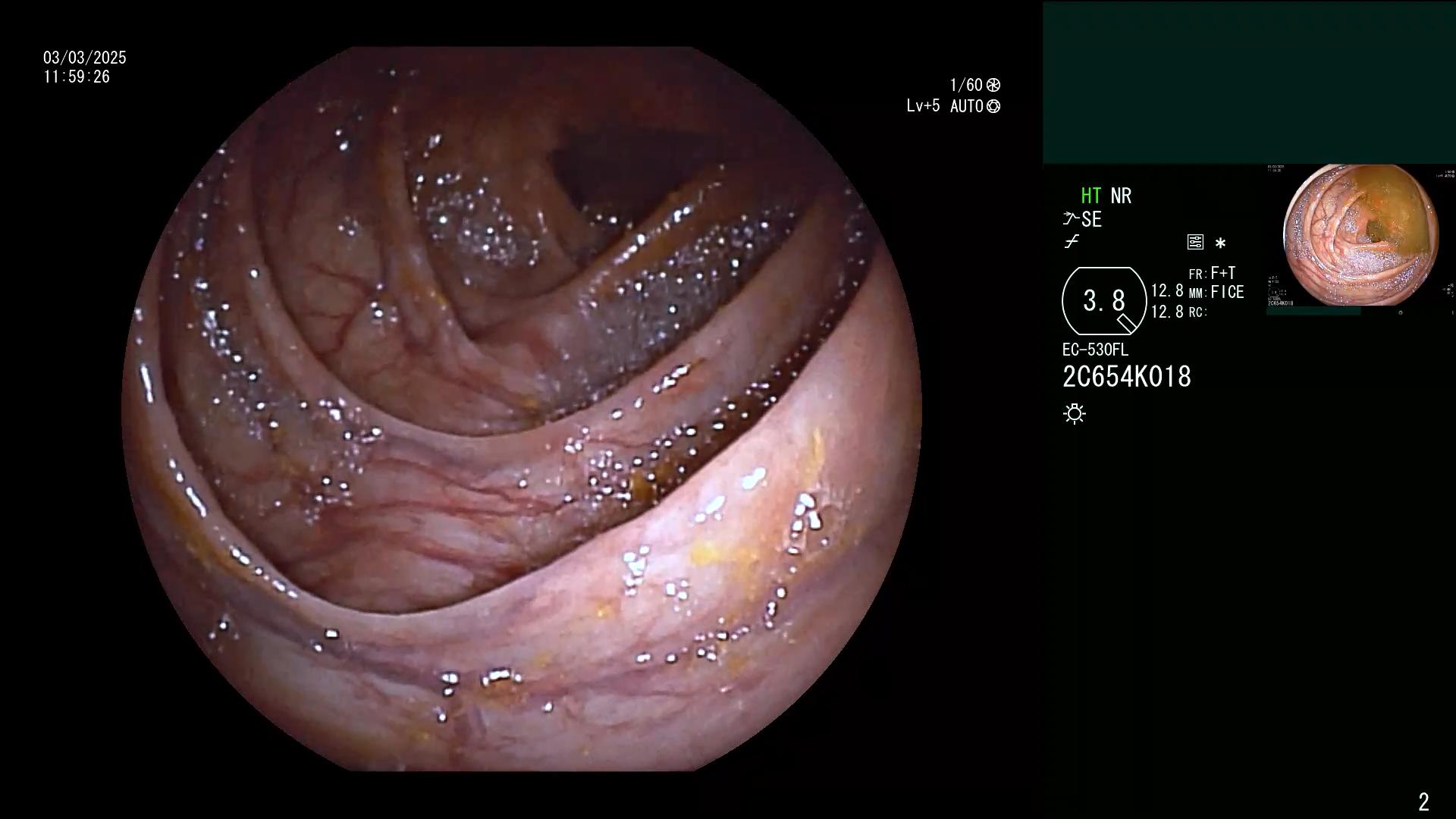Click the green HT indicator
The height and width of the screenshot is (819, 1456).
pos(1090,196)
